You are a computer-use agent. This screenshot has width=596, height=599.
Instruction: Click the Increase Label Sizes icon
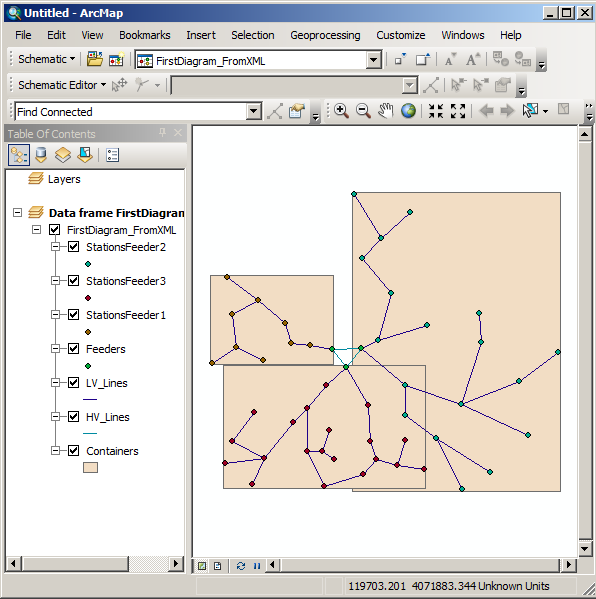point(473,60)
